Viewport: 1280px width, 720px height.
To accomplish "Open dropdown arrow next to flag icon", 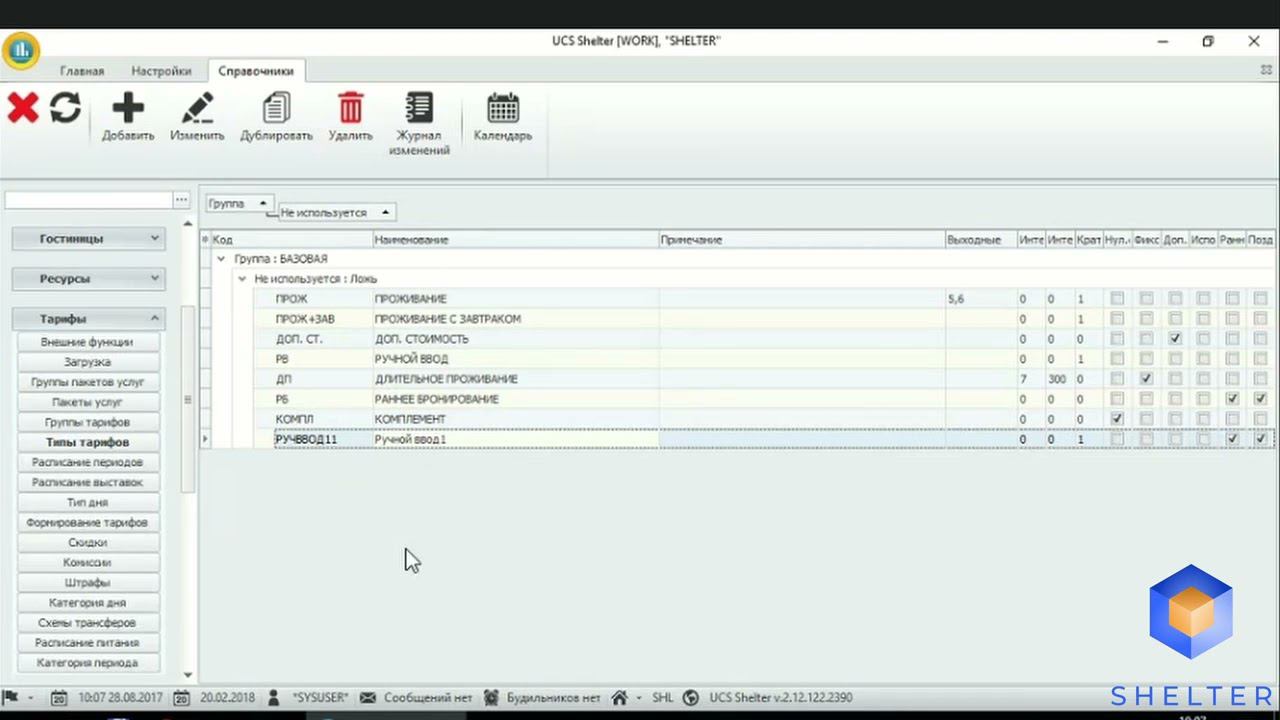I will tap(30, 698).
